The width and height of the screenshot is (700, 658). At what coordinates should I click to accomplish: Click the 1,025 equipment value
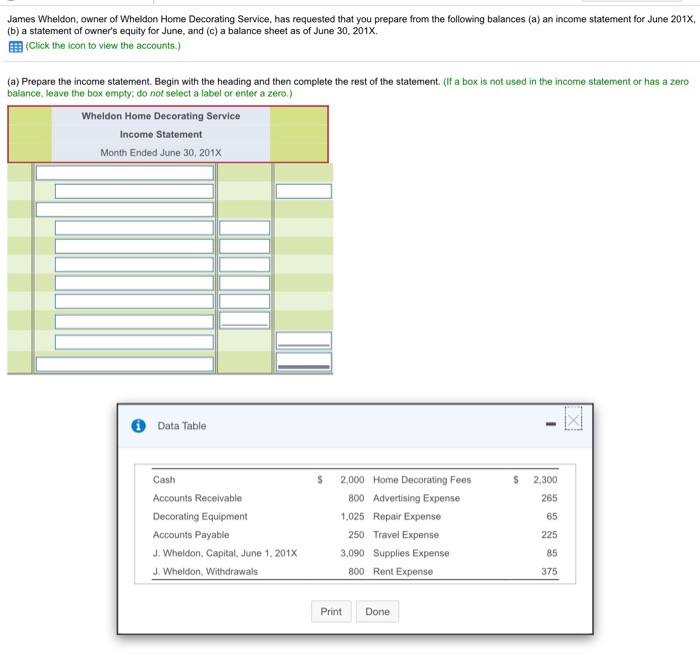pos(352,516)
